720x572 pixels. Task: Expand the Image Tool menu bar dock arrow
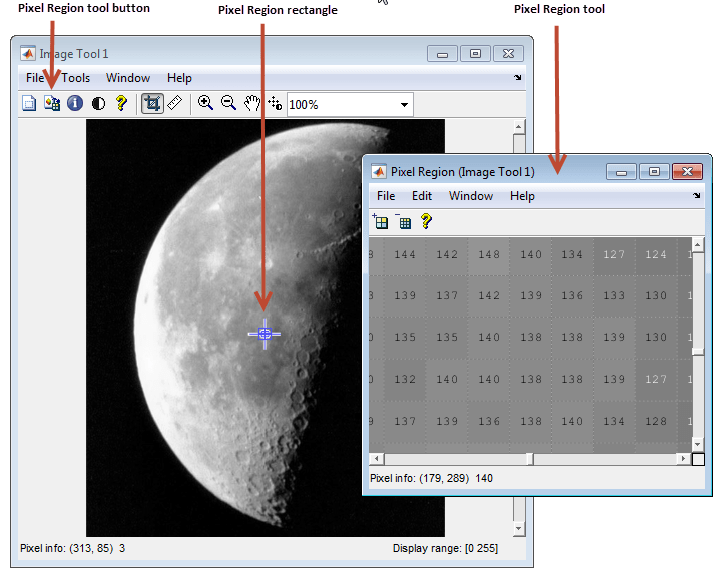point(518,78)
